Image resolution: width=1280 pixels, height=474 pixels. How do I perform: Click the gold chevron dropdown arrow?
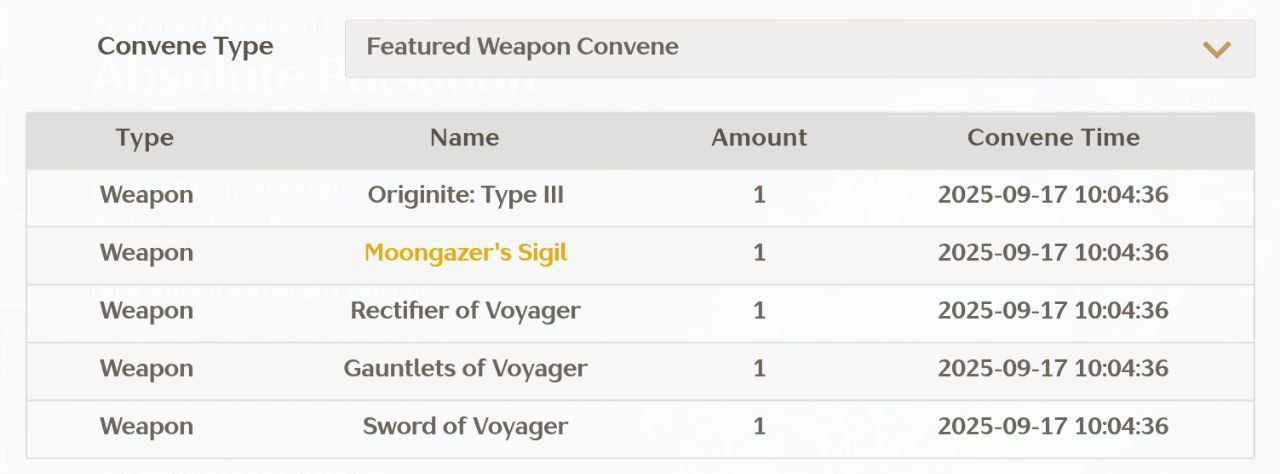[1216, 49]
